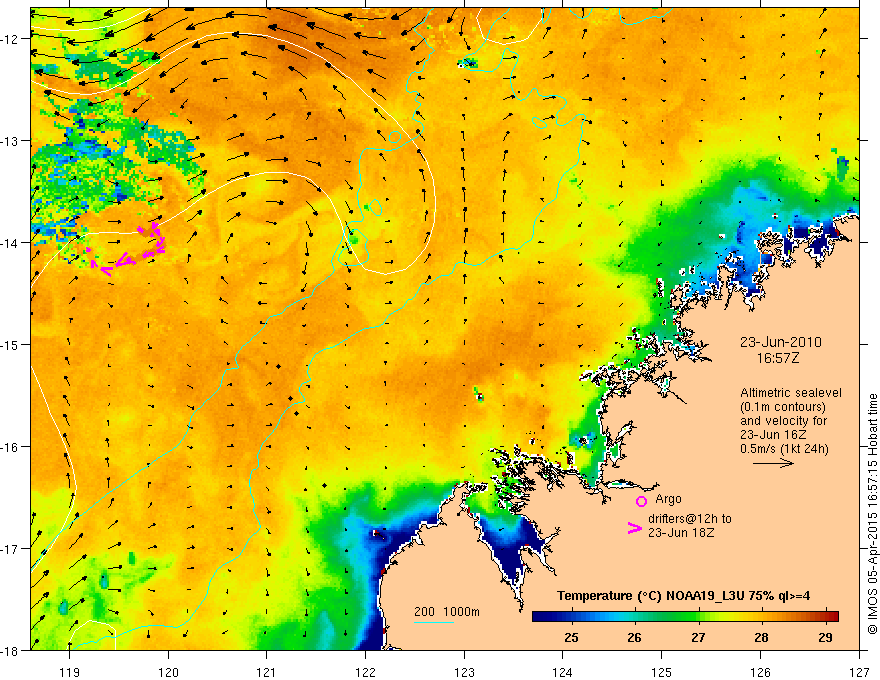Click the 28 value on the temperature scale
This screenshot has width=880, height=680.
(761, 637)
